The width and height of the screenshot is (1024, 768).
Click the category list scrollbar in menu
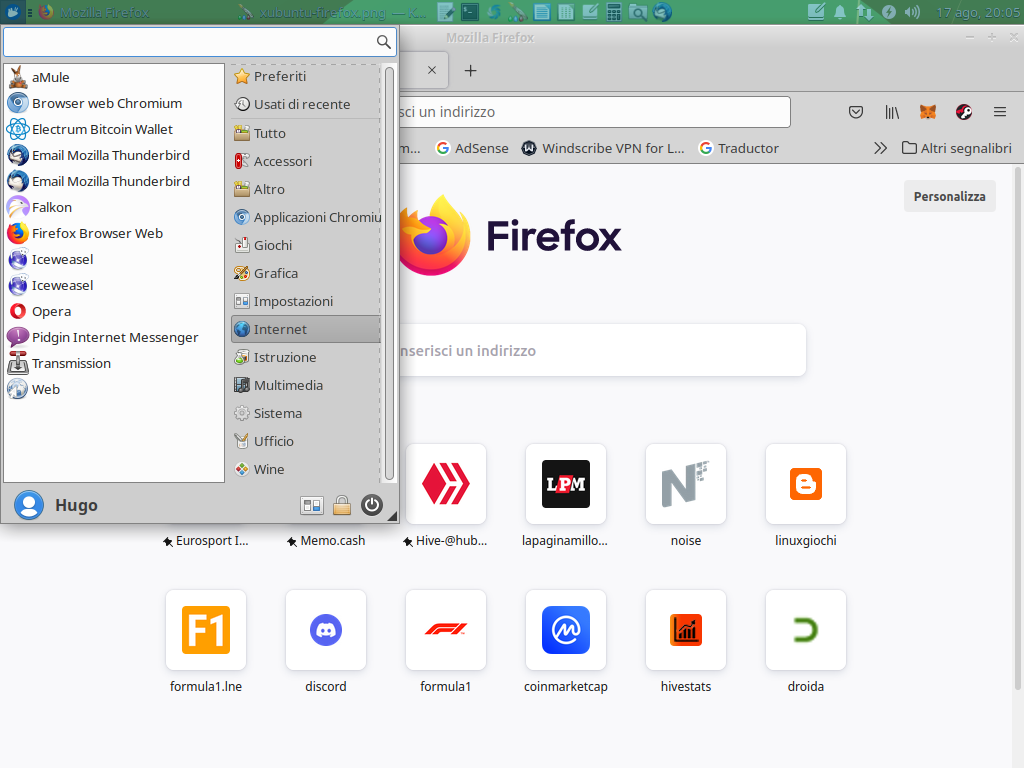pos(389,274)
